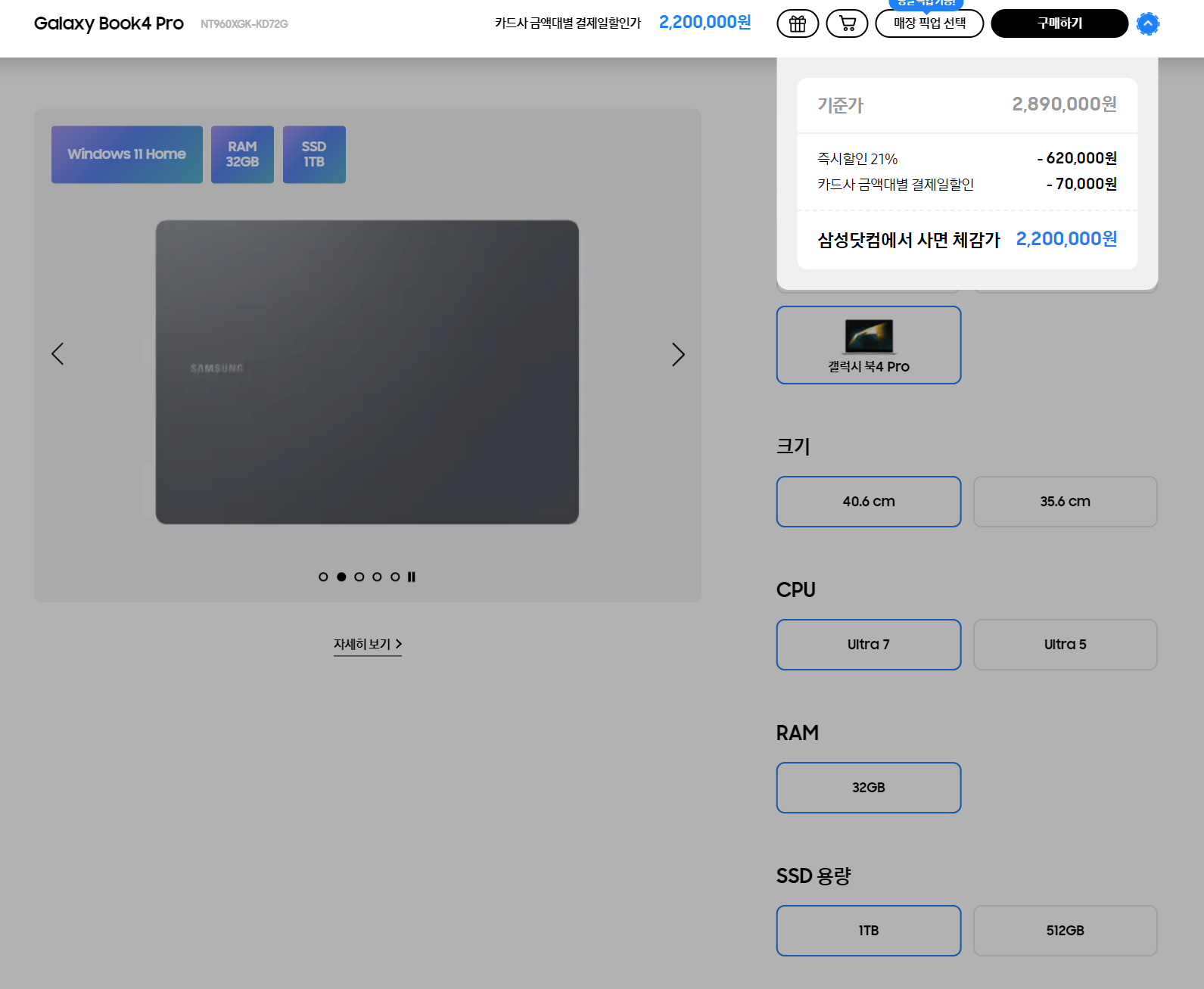Click 카드사 금액대별 결제일할인 label in popup
The height and width of the screenshot is (989, 1204).
[895, 185]
